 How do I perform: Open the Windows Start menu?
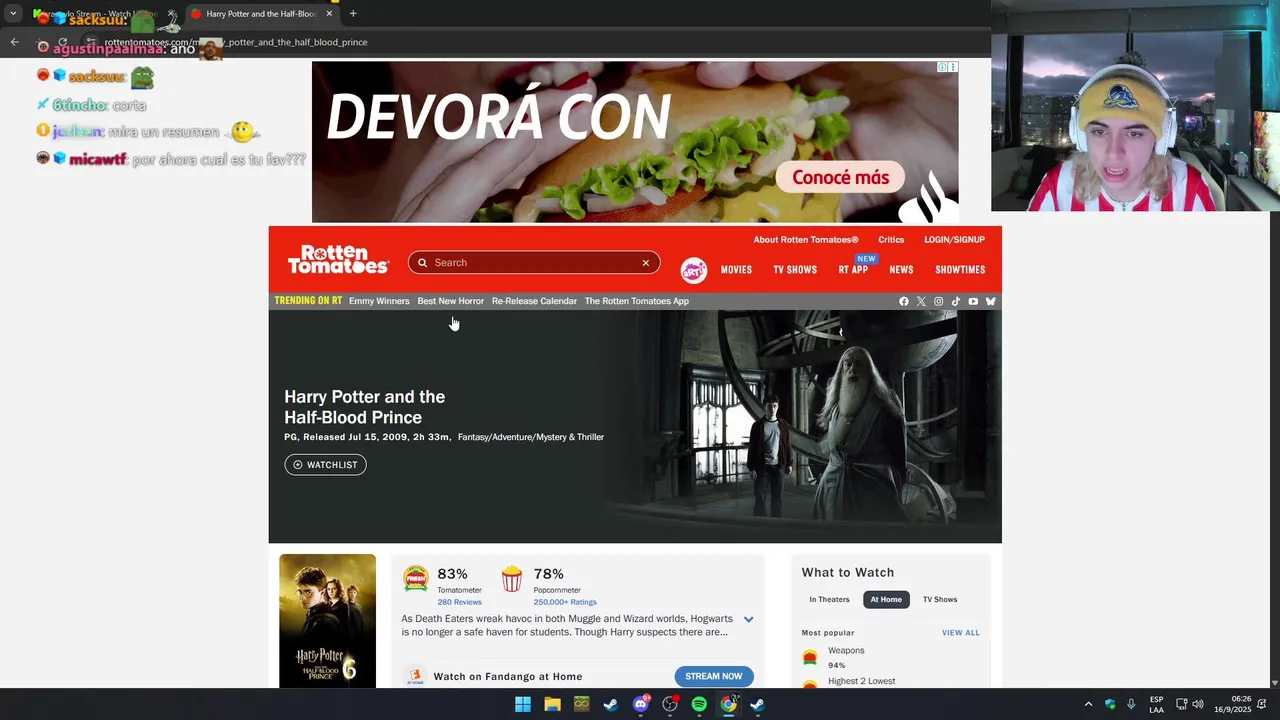coord(523,705)
